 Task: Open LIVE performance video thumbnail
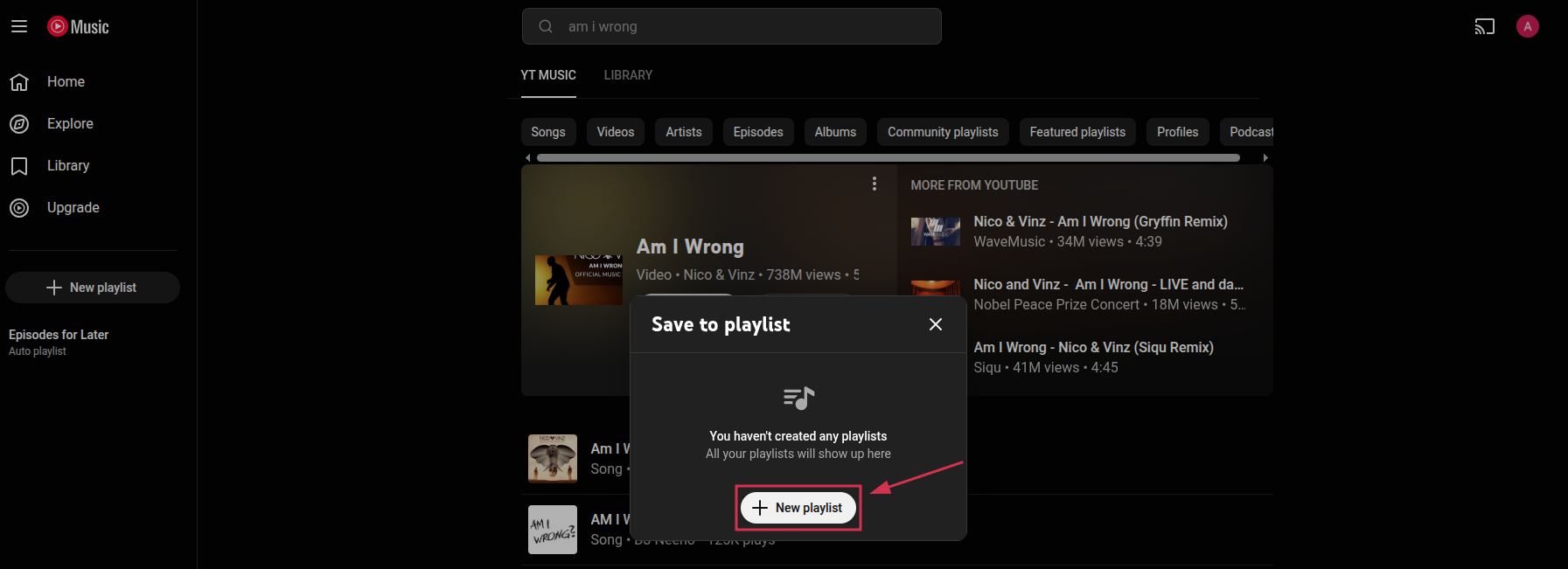coord(936,288)
